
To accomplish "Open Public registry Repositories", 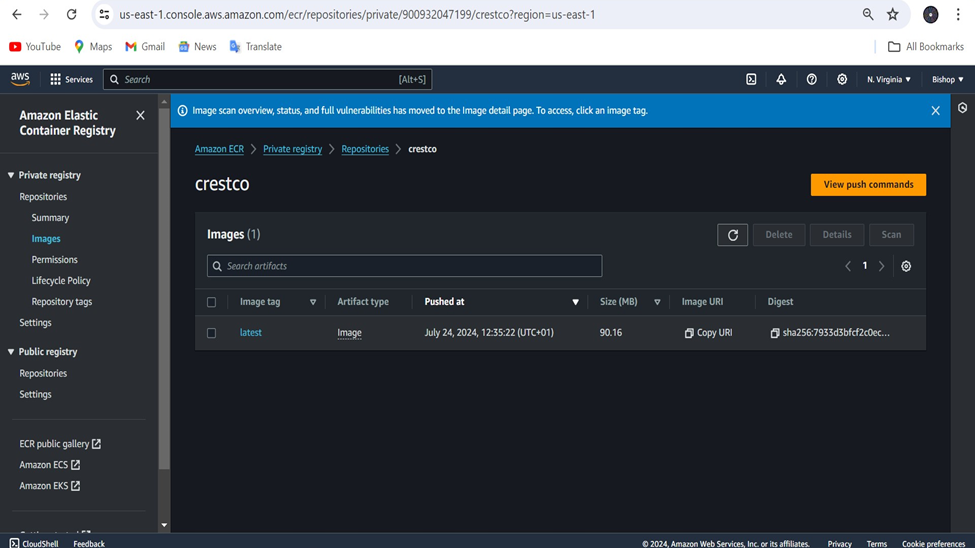I will click(x=43, y=373).
